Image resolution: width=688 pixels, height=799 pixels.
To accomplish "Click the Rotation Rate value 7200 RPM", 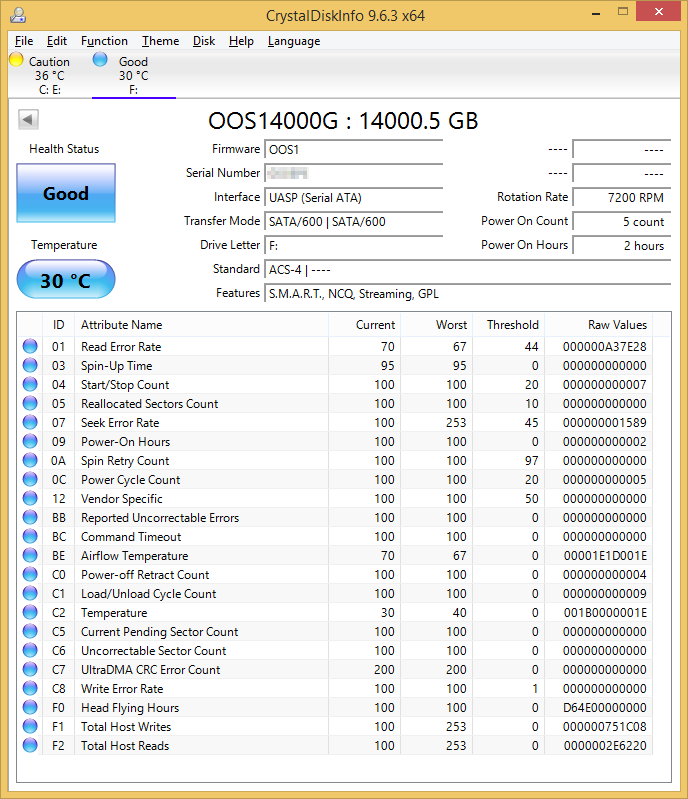I will click(x=622, y=198).
